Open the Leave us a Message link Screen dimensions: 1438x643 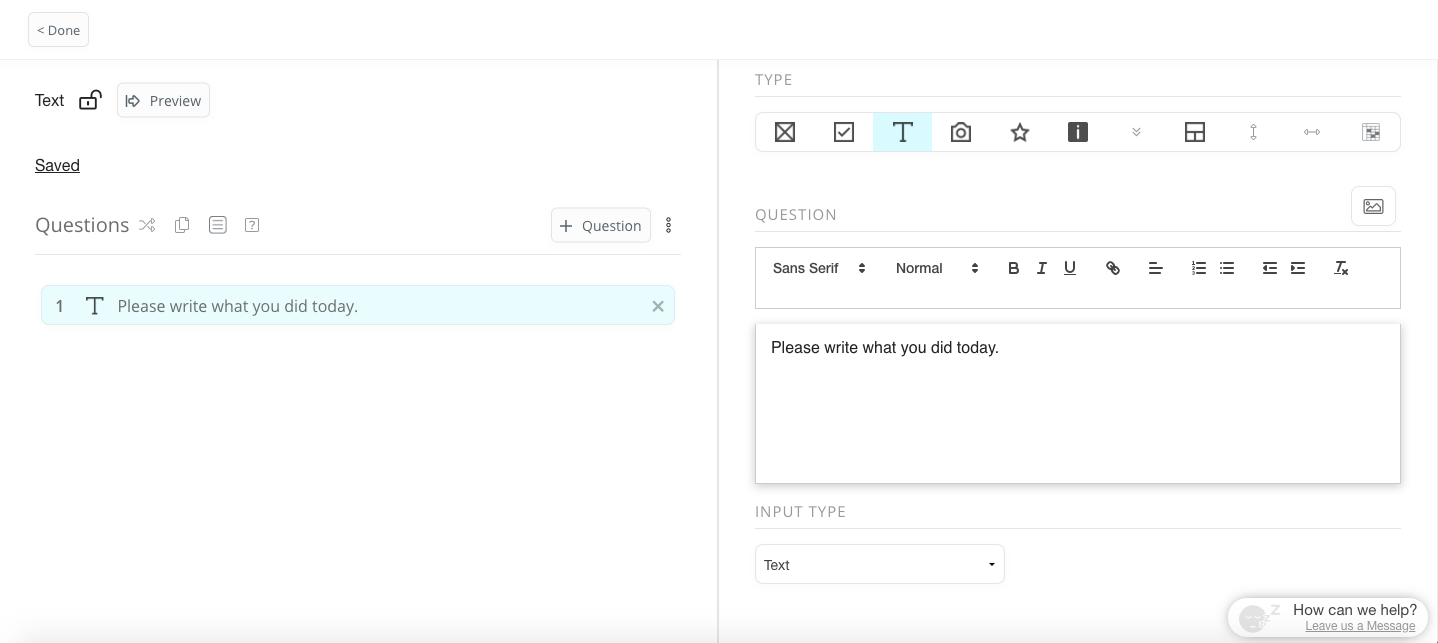click(1360, 626)
